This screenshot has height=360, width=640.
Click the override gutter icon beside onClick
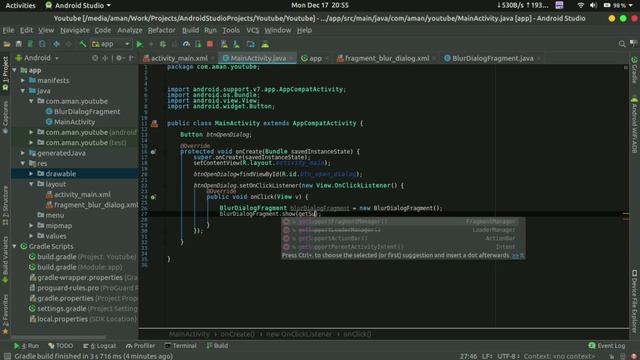click(x=153, y=197)
